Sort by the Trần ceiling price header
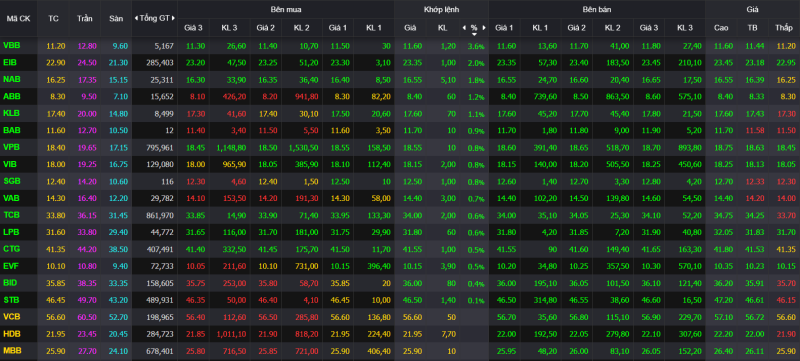 [x=85, y=18]
